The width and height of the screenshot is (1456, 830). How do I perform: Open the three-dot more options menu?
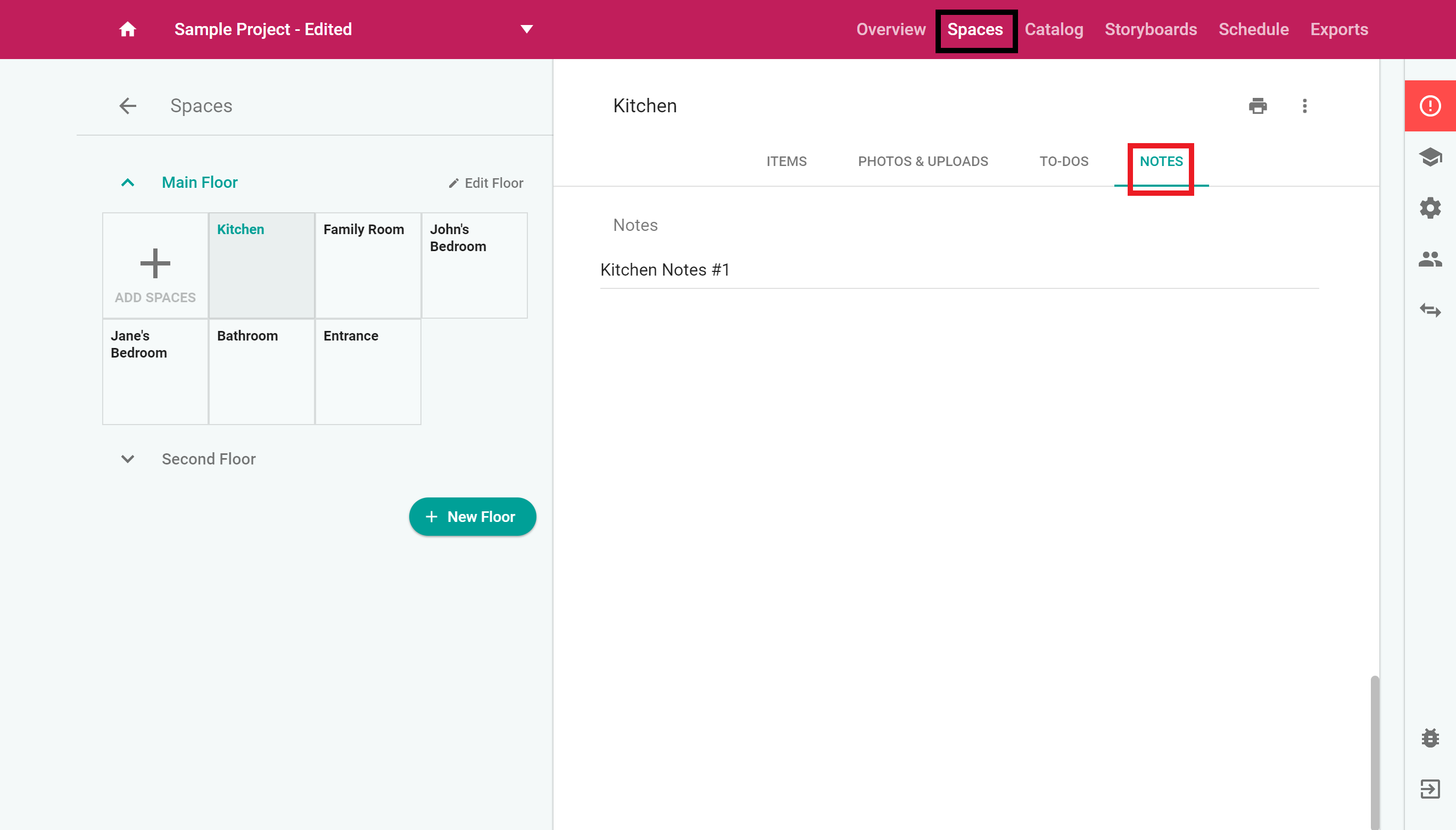point(1304,106)
